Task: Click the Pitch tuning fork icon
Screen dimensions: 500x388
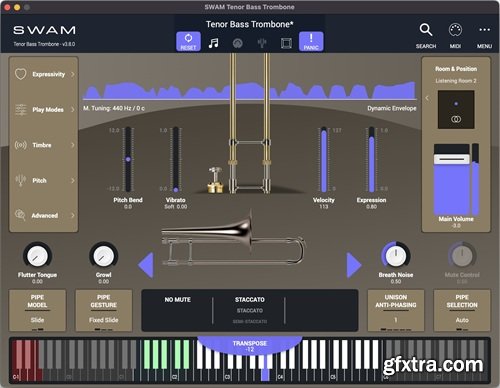Action: pos(21,180)
